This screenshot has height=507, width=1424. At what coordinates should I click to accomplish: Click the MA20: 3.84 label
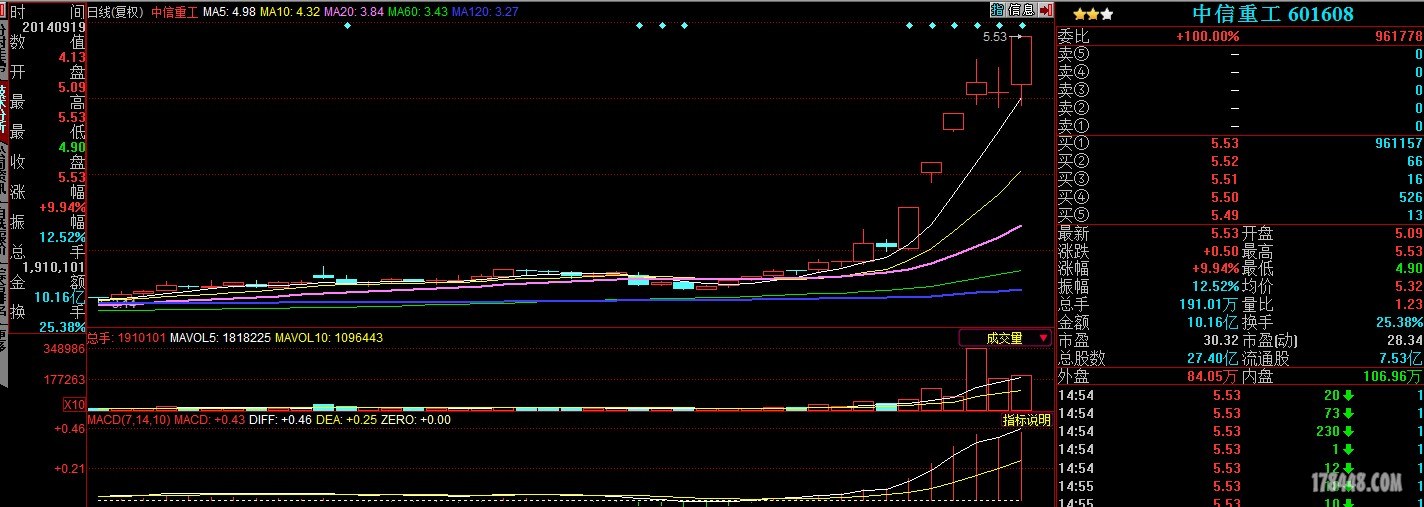coord(354,12)
